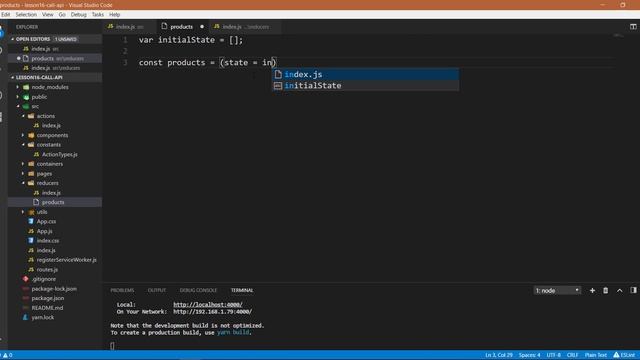Switch to the OUTPUT panel tab

157,290
